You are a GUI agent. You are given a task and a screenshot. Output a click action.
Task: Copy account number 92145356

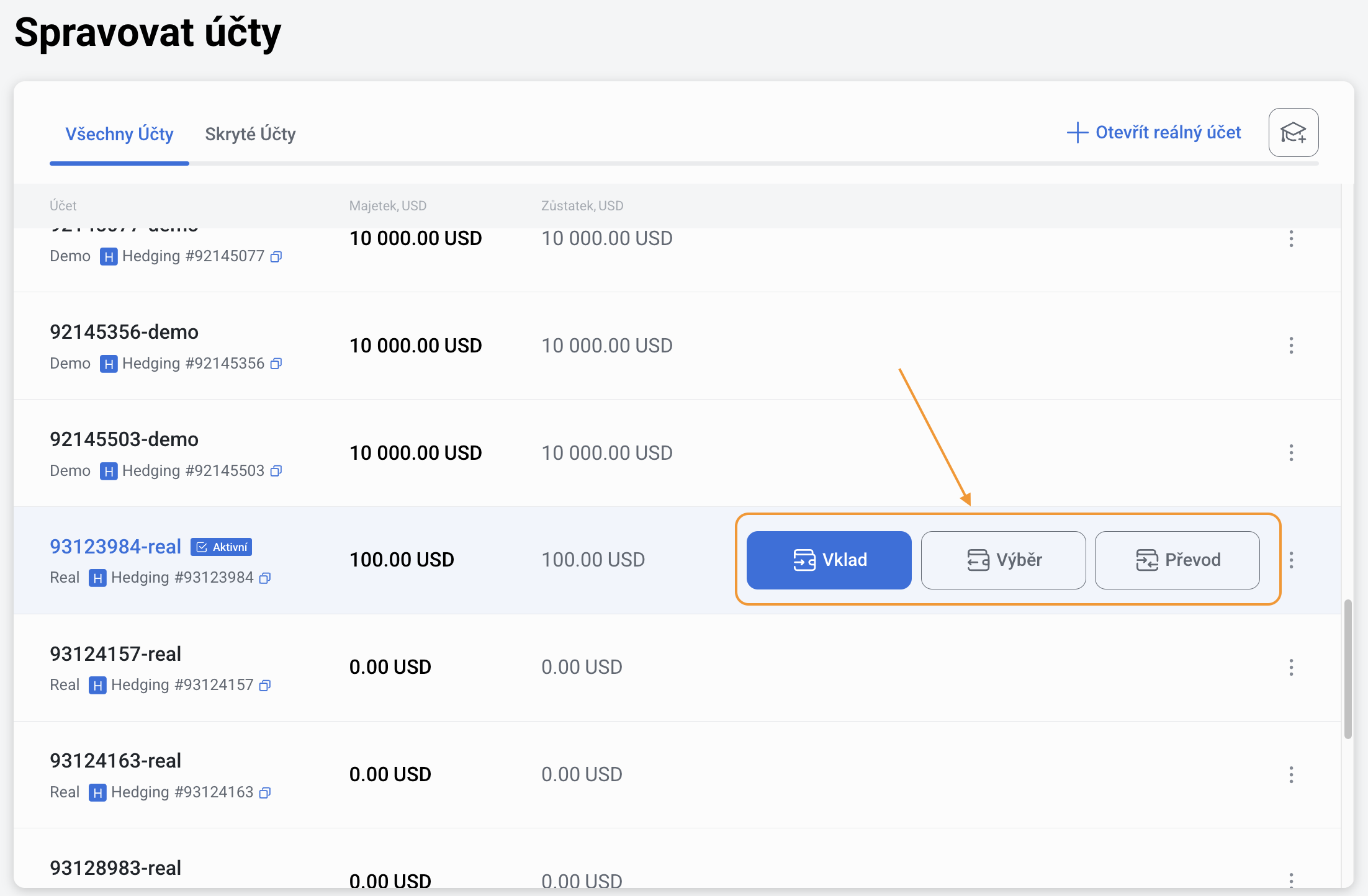pos(276,364)
